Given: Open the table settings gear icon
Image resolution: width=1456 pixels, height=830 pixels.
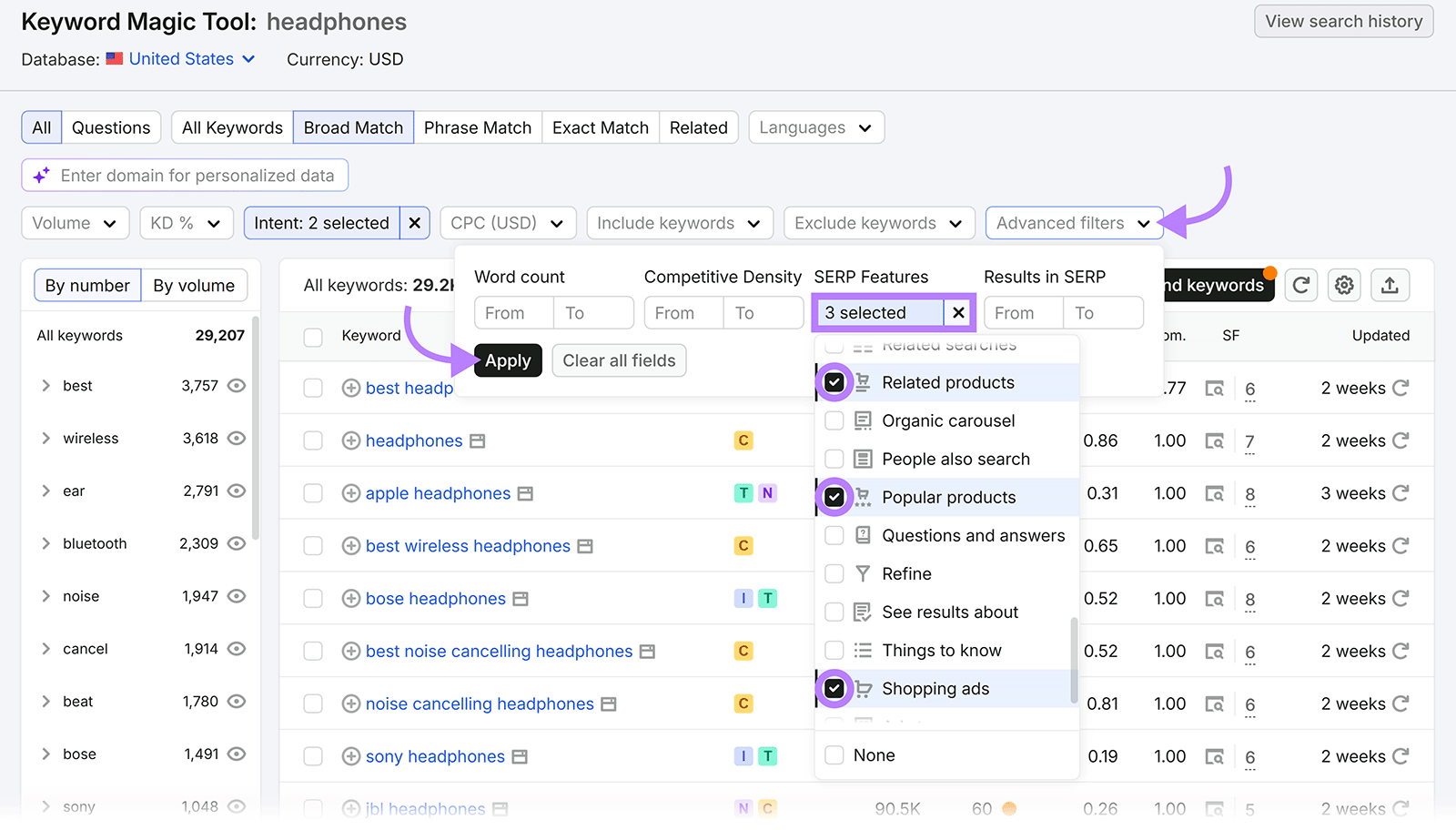Looking at the screenshot, I should point(1344,286).
